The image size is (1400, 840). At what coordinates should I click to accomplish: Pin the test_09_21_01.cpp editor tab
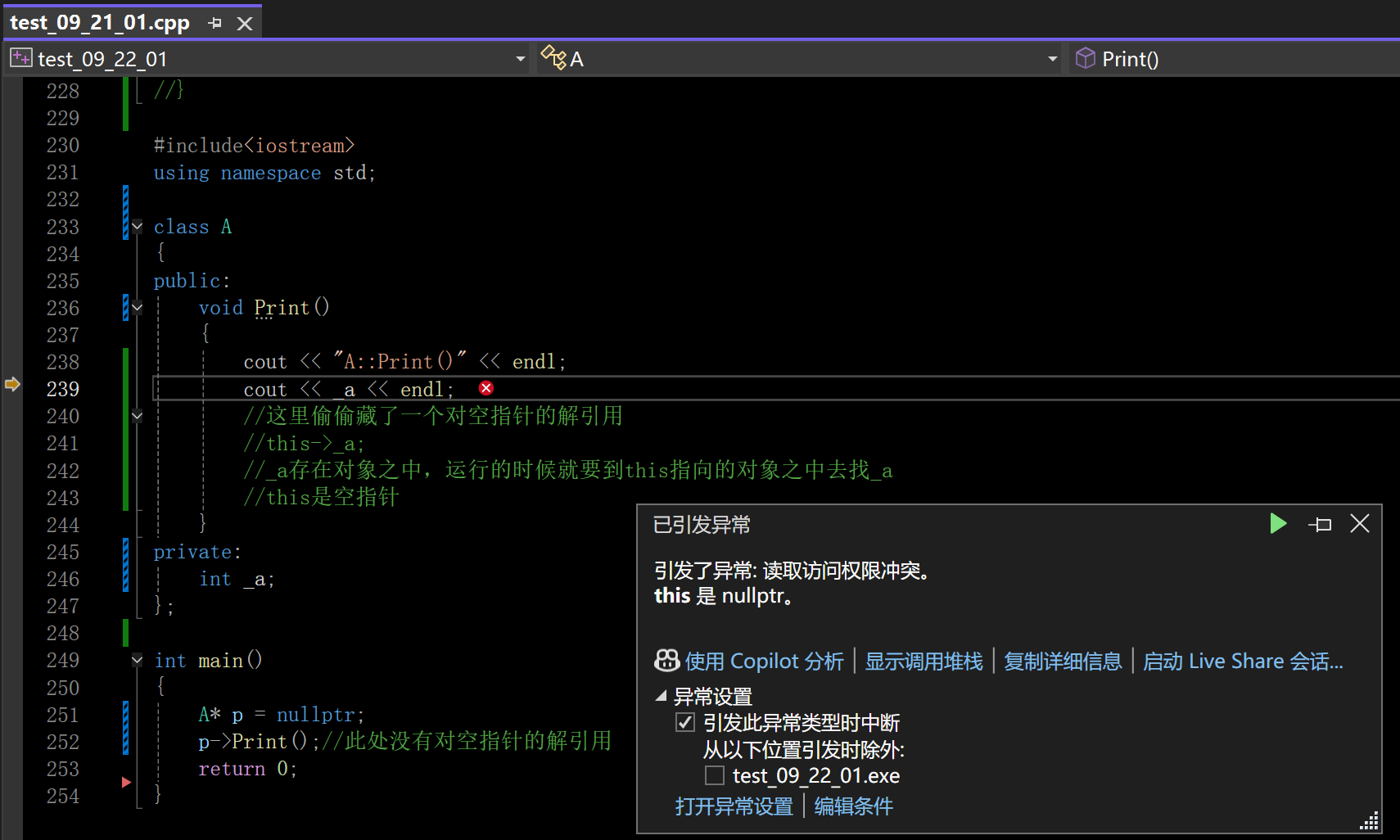[215, 23]
